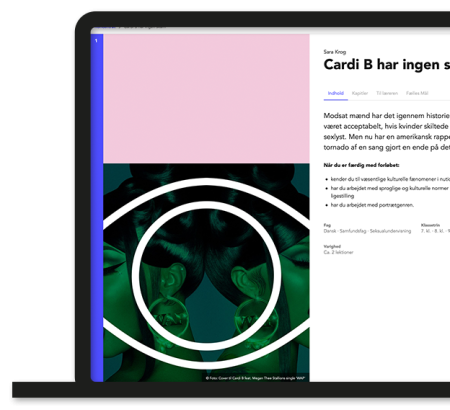This screenshot has width=450, height=410.
Task: Switch to the Kapitler tab
Action: (x=360, y=93)
